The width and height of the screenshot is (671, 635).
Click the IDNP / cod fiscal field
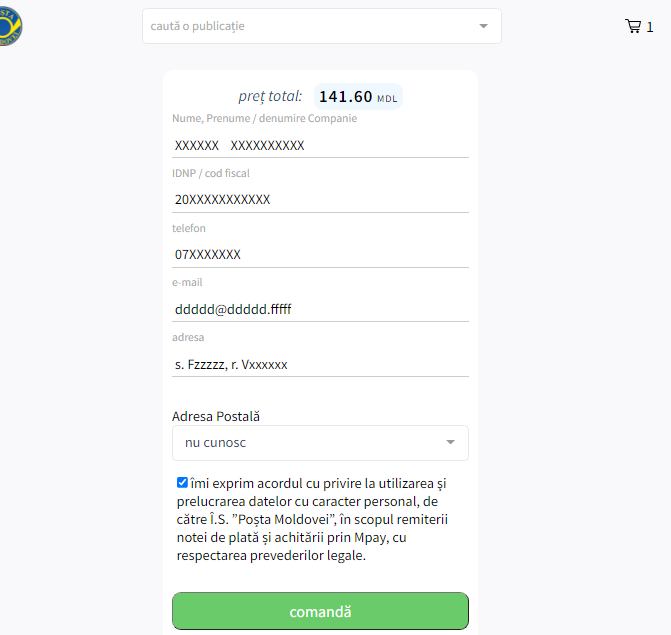(320, 200)
